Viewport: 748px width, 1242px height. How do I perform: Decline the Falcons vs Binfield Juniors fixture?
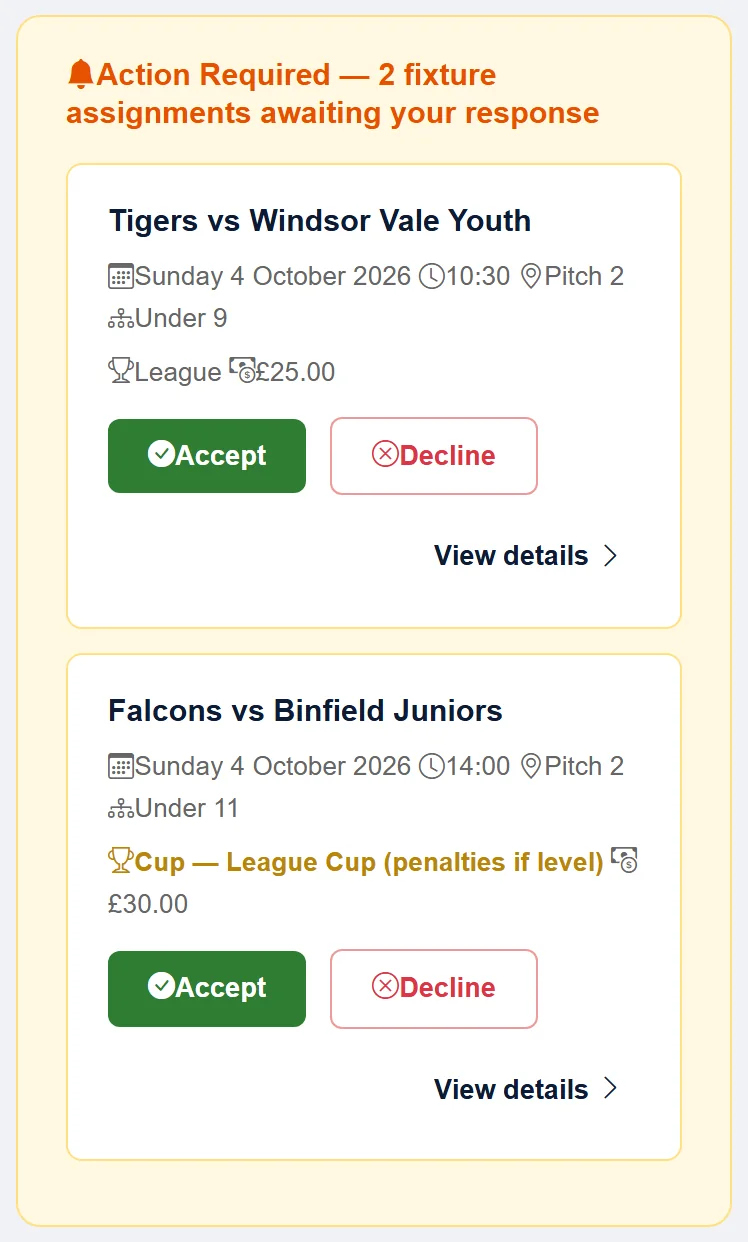(x=434, y=988)
